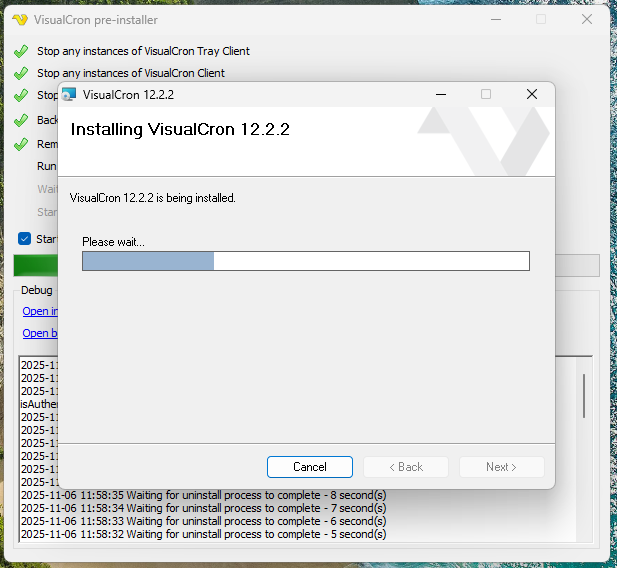Viewport: 617px width, 568px height.
Task: Click checkmark beside Stop VisualCron Client instances
Action: [21, 73]
